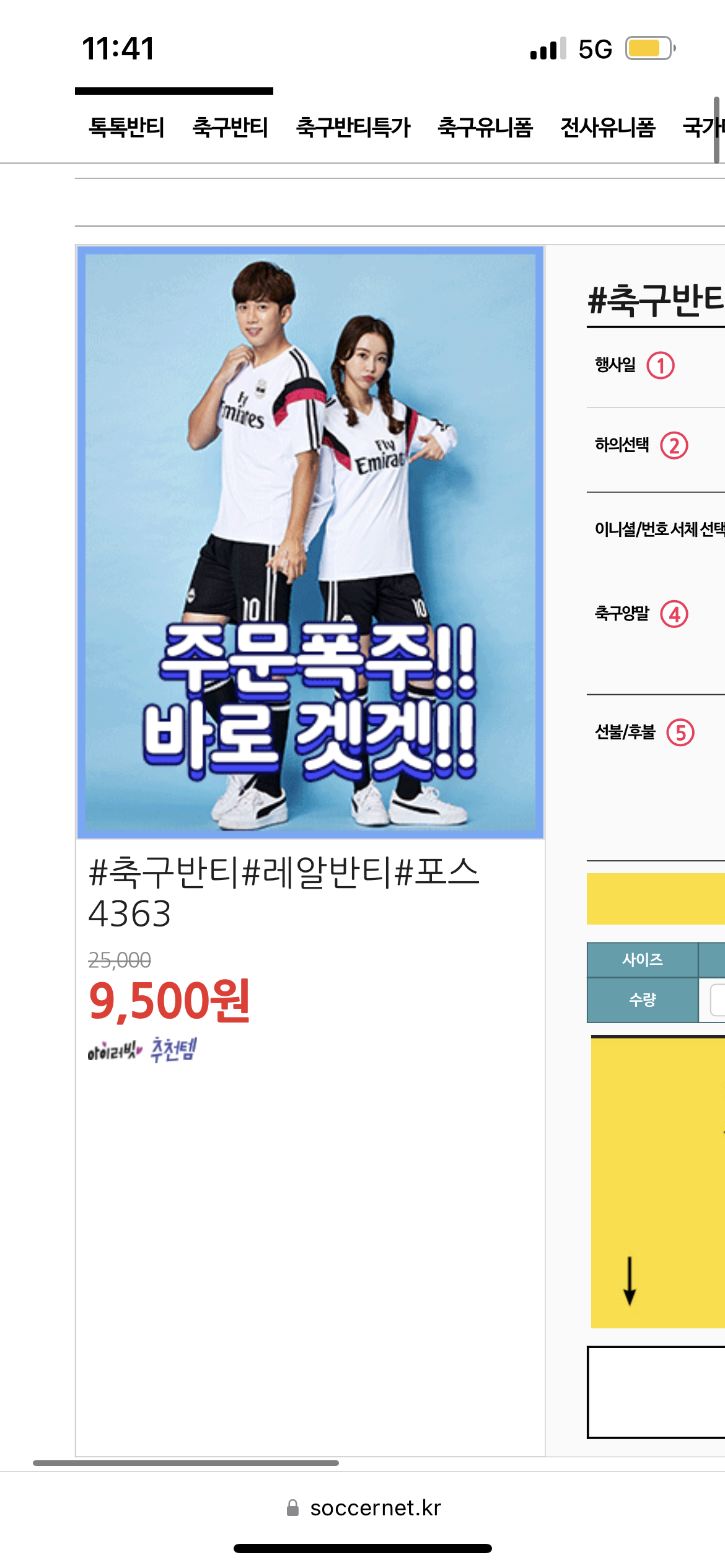Tap the battery indicator in status bar
This screenshot has width=725, height=1568.
tap(651, 48)
